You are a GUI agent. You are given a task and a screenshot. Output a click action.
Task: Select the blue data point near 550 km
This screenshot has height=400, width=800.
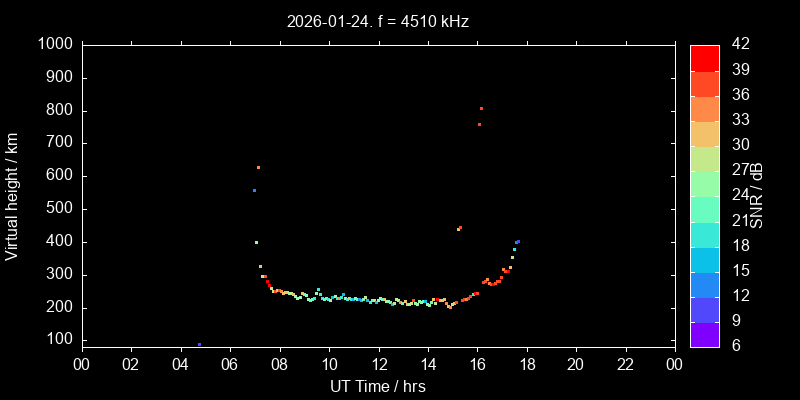click(x=254, y=190)
